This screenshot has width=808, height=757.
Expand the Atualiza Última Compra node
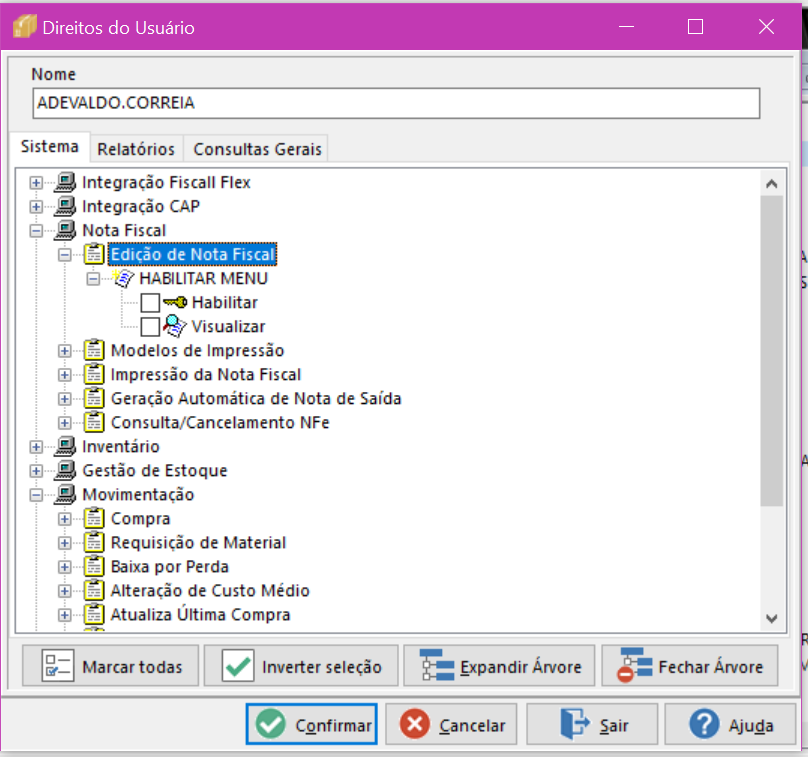(x=64, y=615)
